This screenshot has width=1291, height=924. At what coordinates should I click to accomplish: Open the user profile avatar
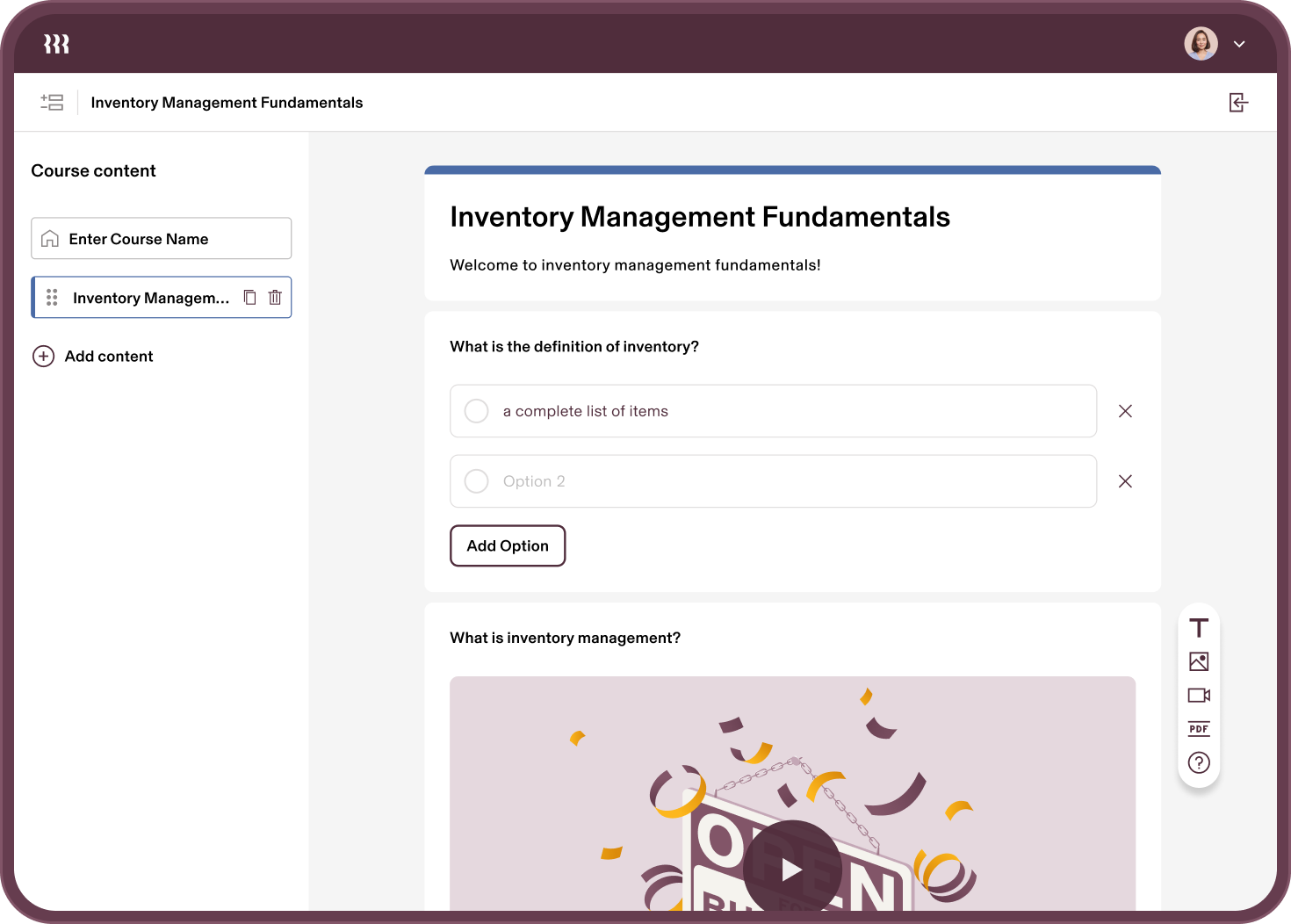coord(1201,43)
